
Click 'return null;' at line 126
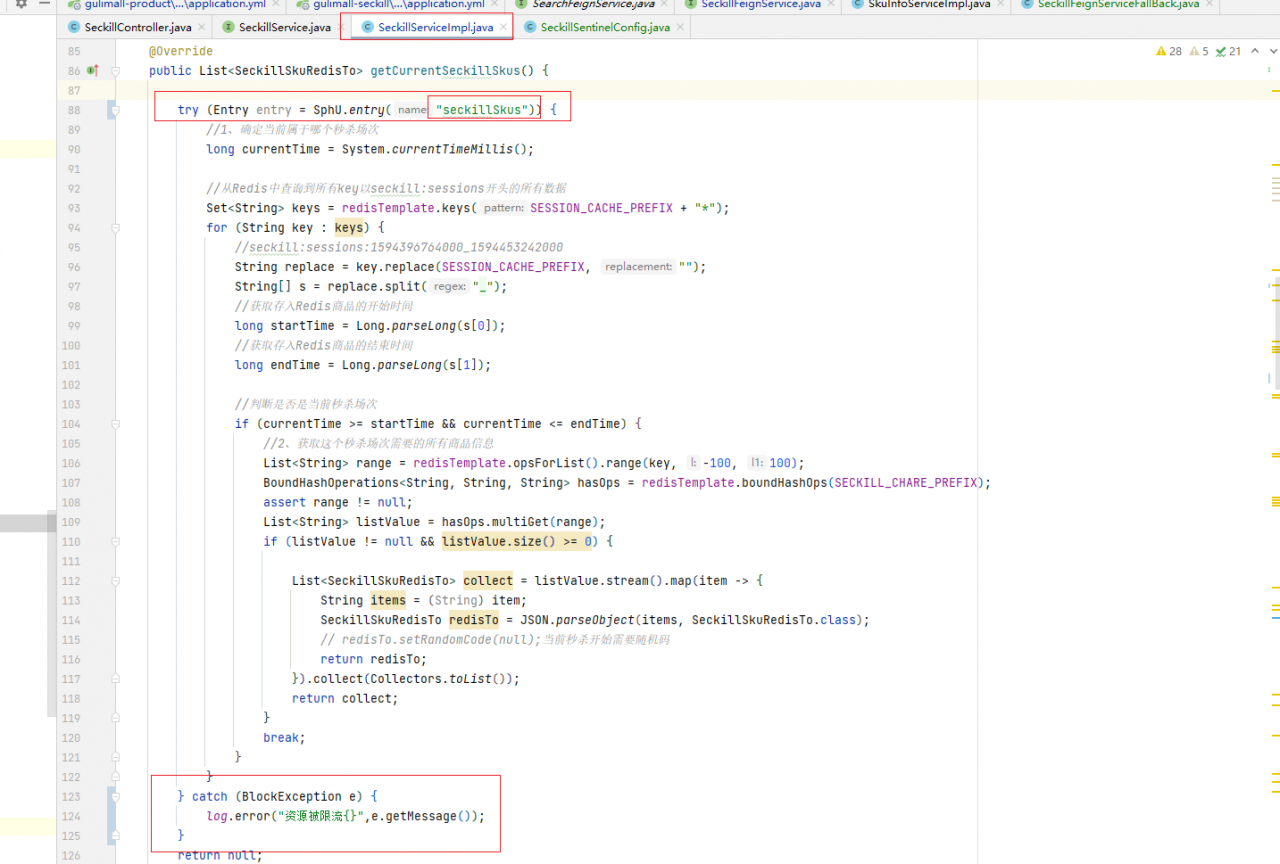coord(220,855)
